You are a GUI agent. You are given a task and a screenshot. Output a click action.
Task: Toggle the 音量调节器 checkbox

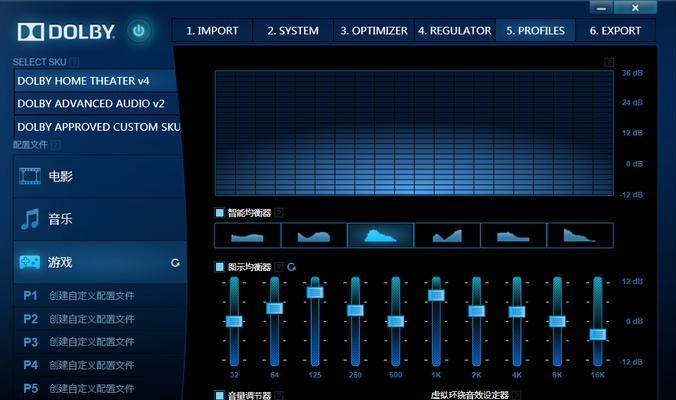click(219, 395)
